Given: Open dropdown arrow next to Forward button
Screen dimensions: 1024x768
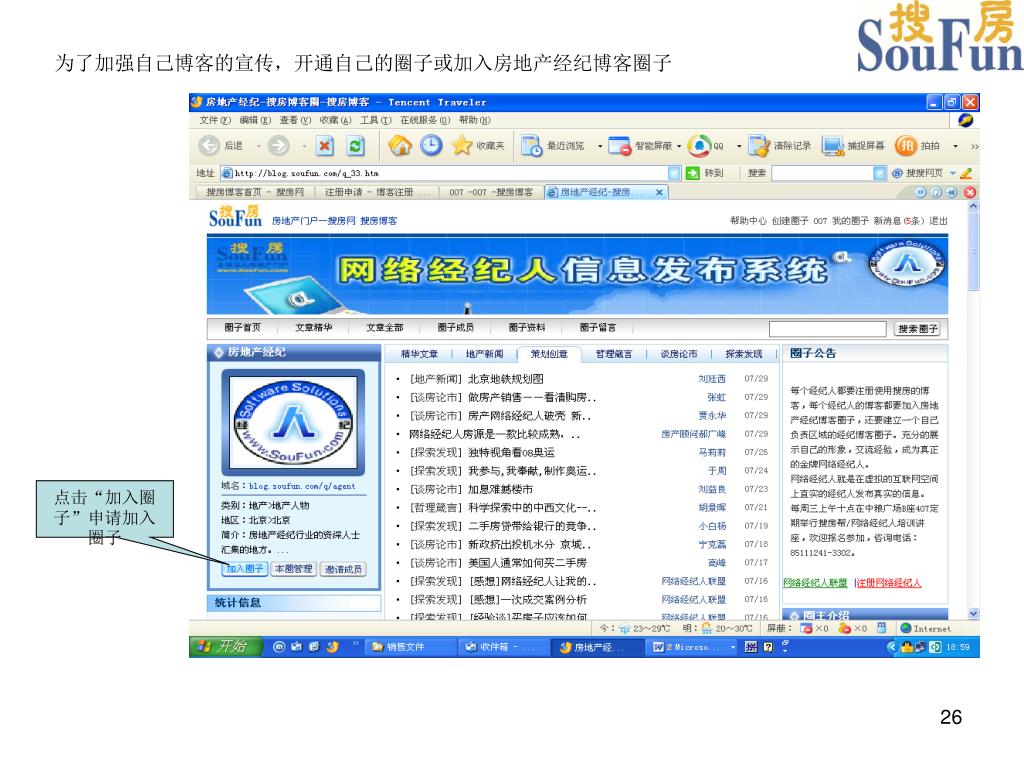Looking at the screenshot, I should (304, 146).
